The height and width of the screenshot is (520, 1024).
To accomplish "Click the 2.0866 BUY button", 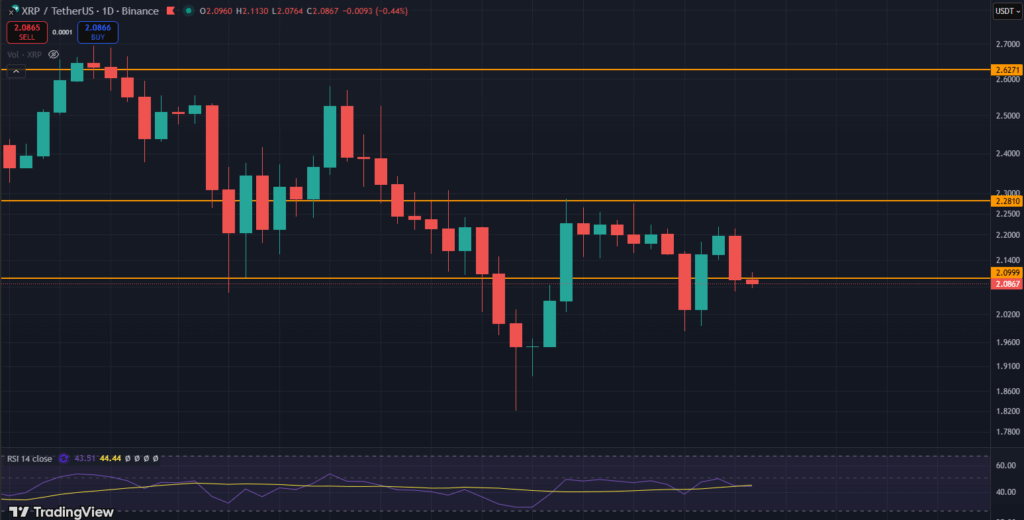I will pos(98,33).
